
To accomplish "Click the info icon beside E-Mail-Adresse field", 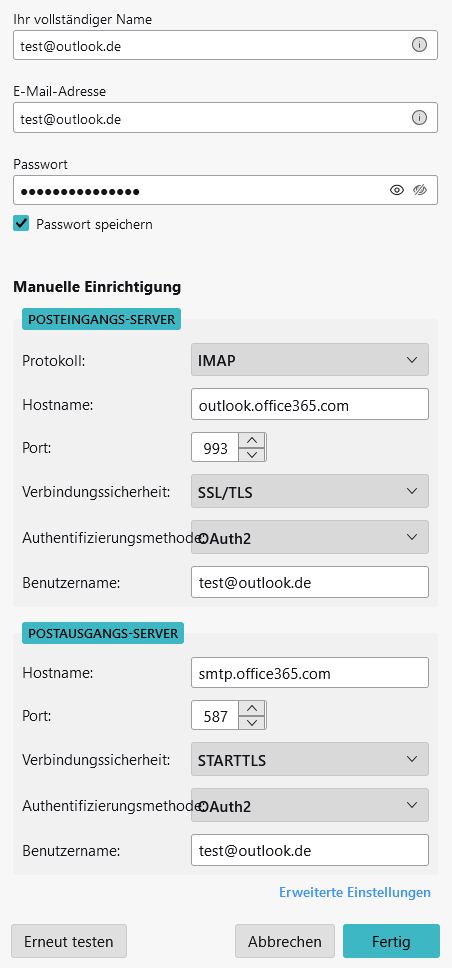I will (419, 118).
